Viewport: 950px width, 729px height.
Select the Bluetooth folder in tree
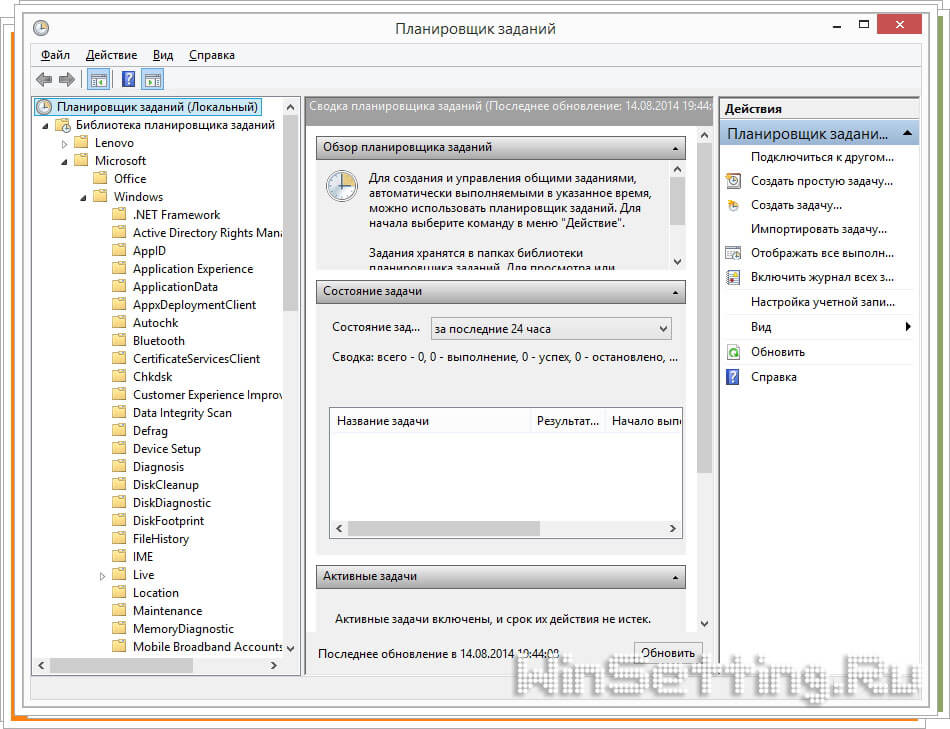point(158,341)
